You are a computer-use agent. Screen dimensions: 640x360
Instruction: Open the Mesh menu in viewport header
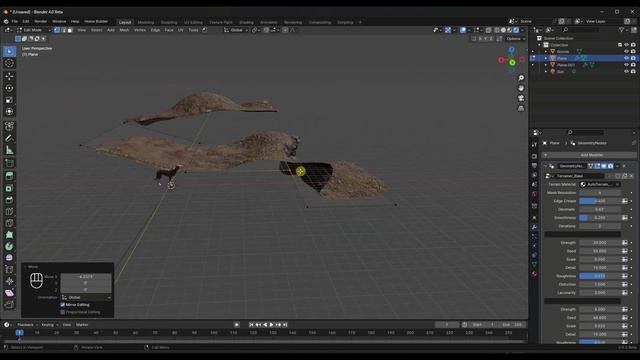pyautogui.click(x=124, y=30)
